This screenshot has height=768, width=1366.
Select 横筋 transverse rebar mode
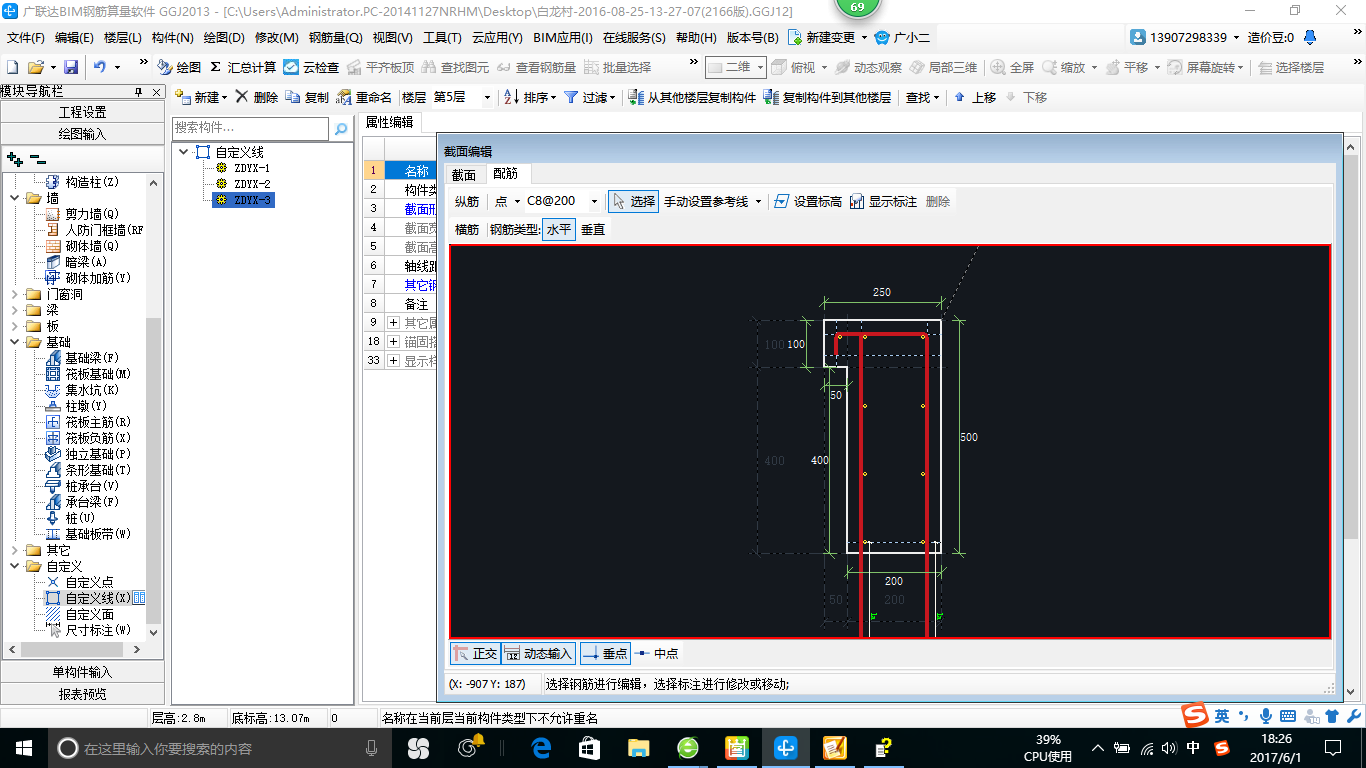click(467, 229)
